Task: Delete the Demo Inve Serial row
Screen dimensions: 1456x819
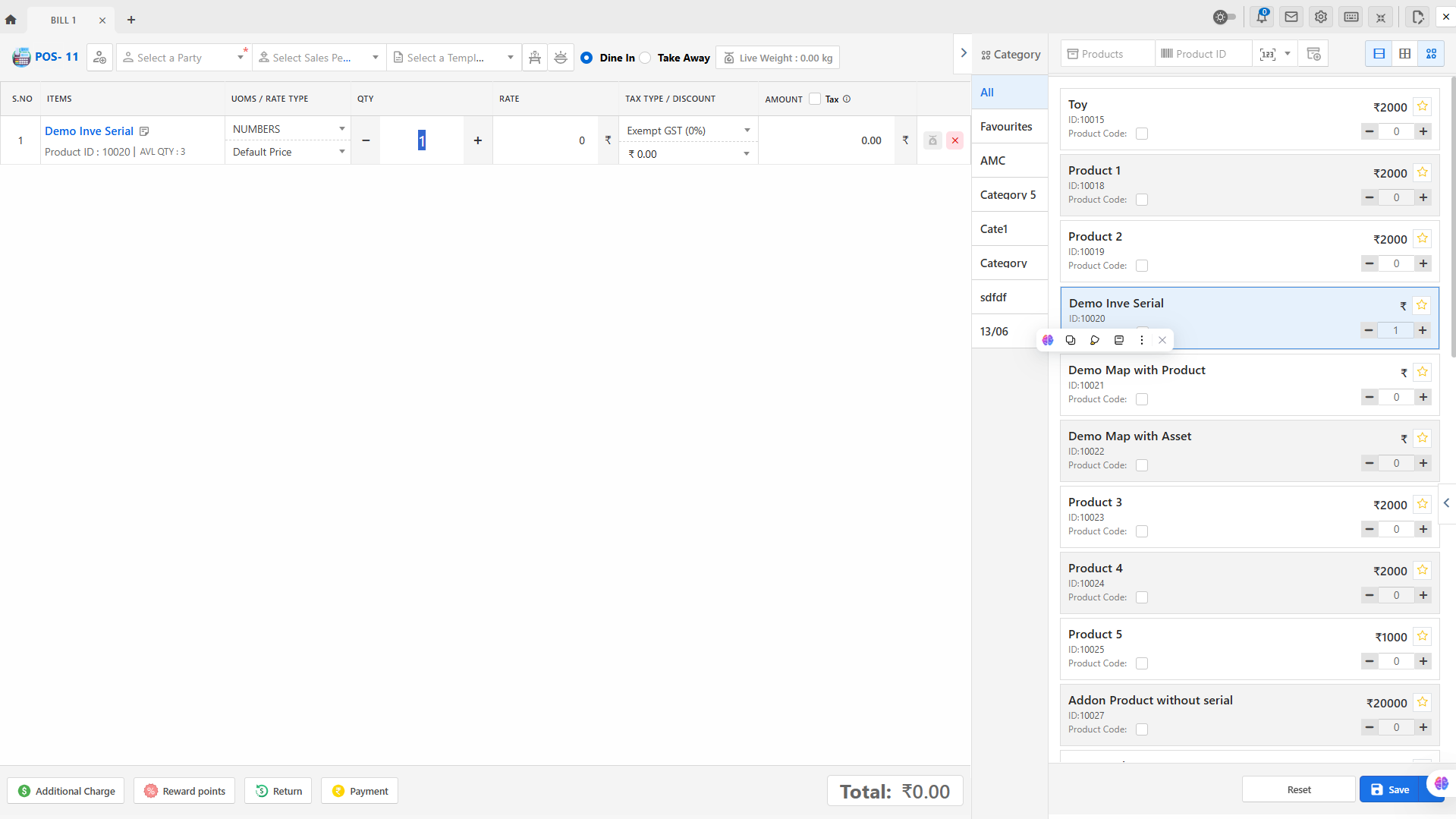Action: coord(955,140)
